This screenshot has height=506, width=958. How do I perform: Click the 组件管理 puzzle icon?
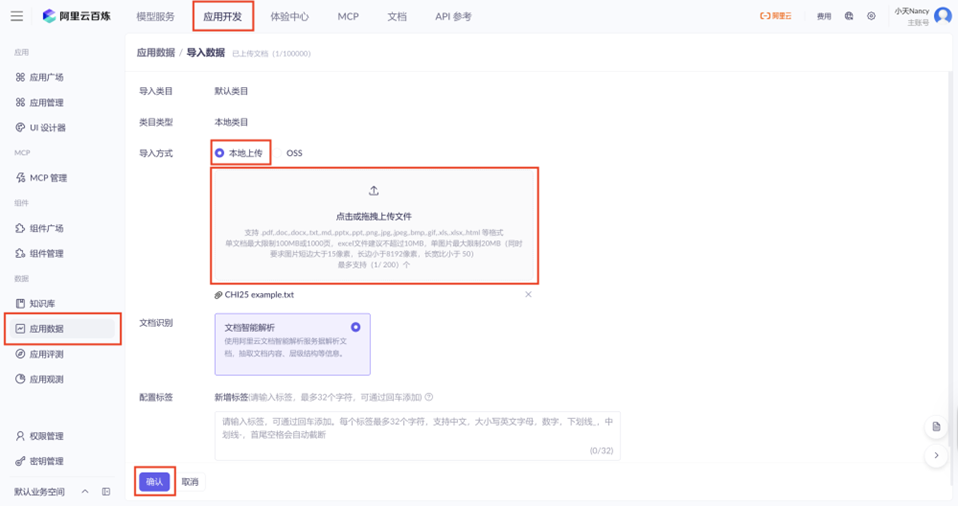coord(20,254)
